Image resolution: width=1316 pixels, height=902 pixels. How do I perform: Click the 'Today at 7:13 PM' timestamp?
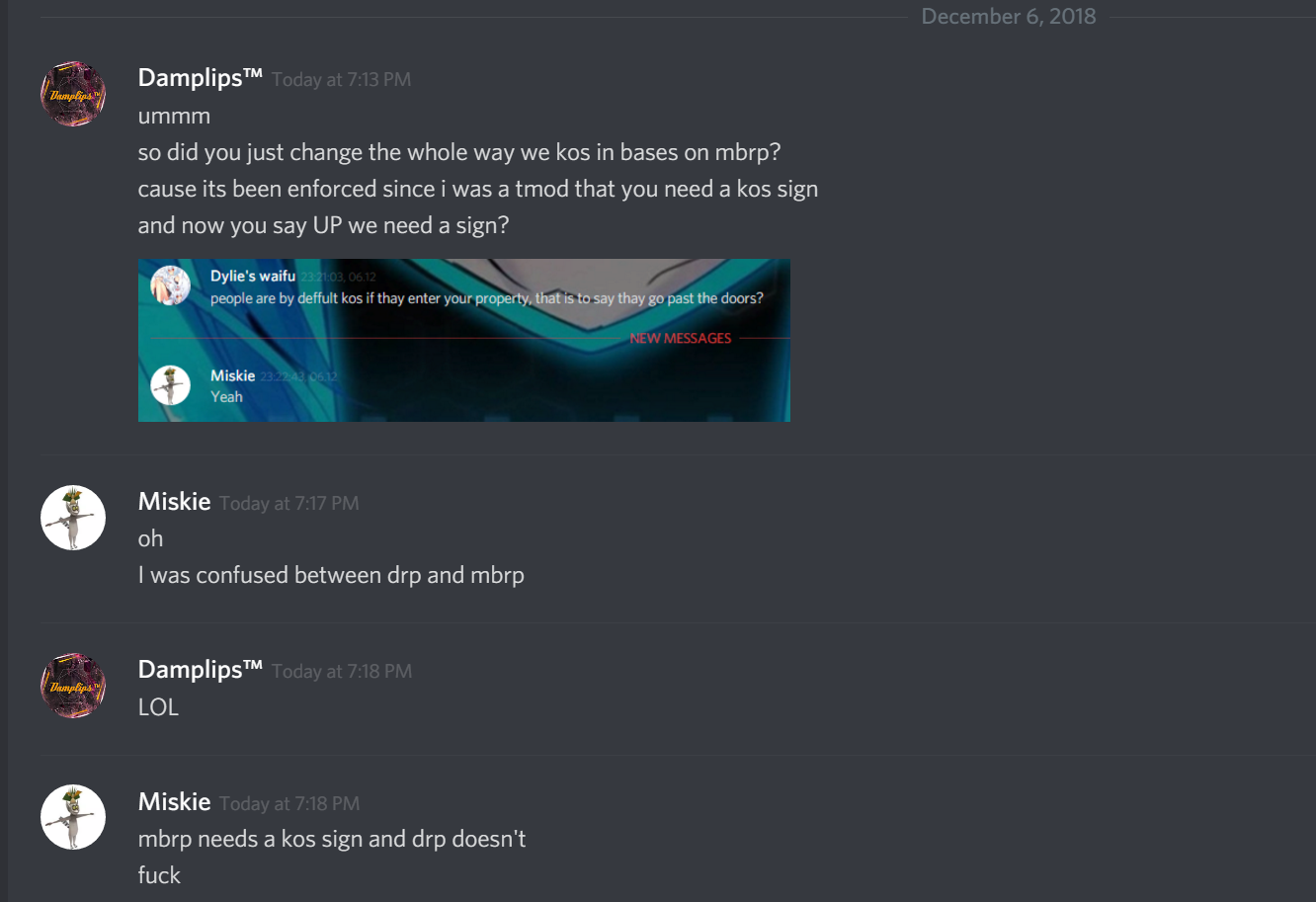tap(342, 79)
